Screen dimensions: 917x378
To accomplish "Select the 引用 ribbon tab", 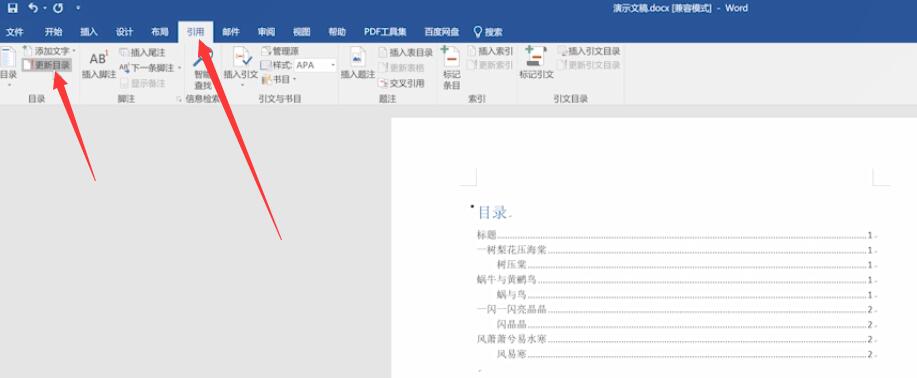I will pos(195,32).
